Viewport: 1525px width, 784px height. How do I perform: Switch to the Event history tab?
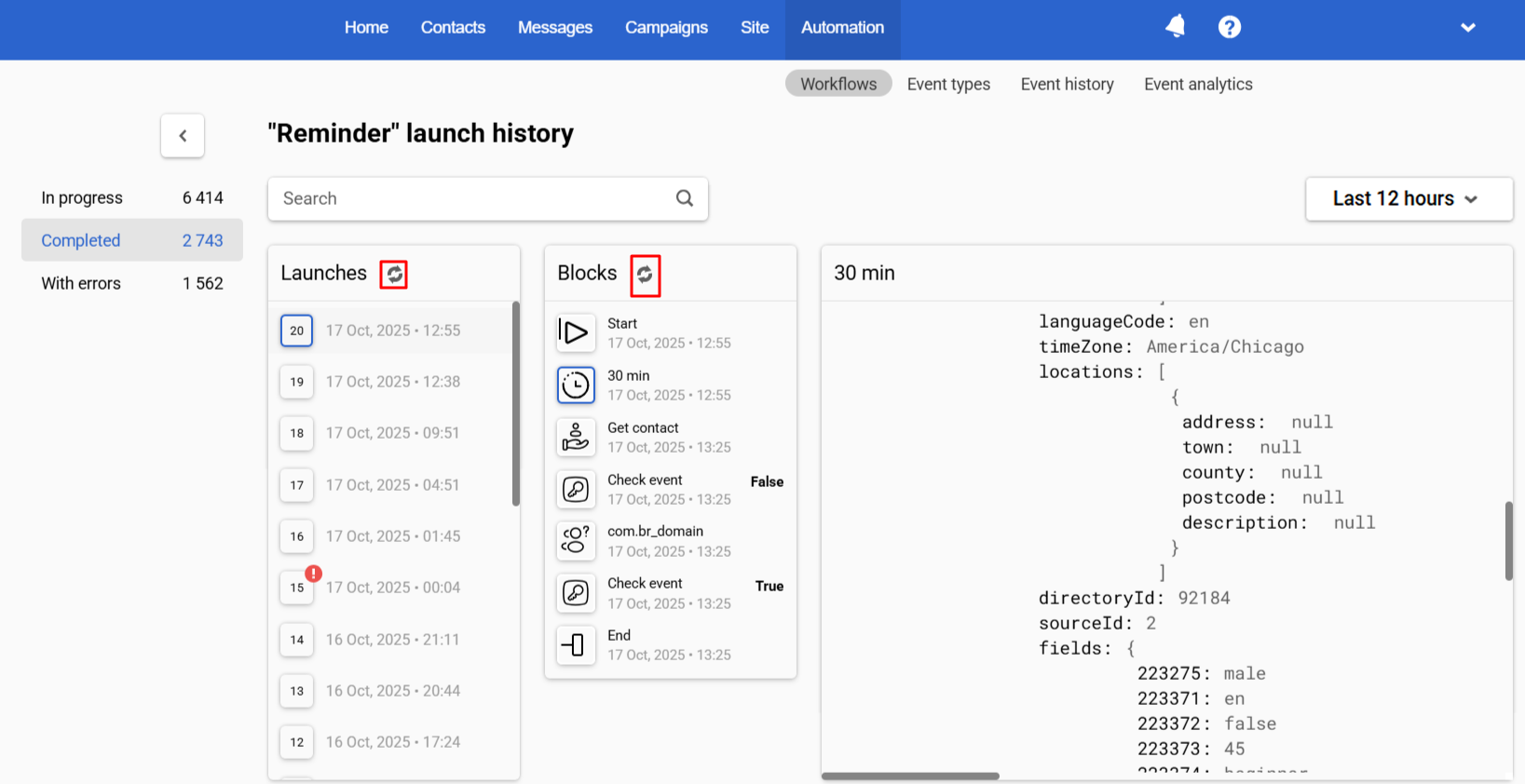[1067, 84]
